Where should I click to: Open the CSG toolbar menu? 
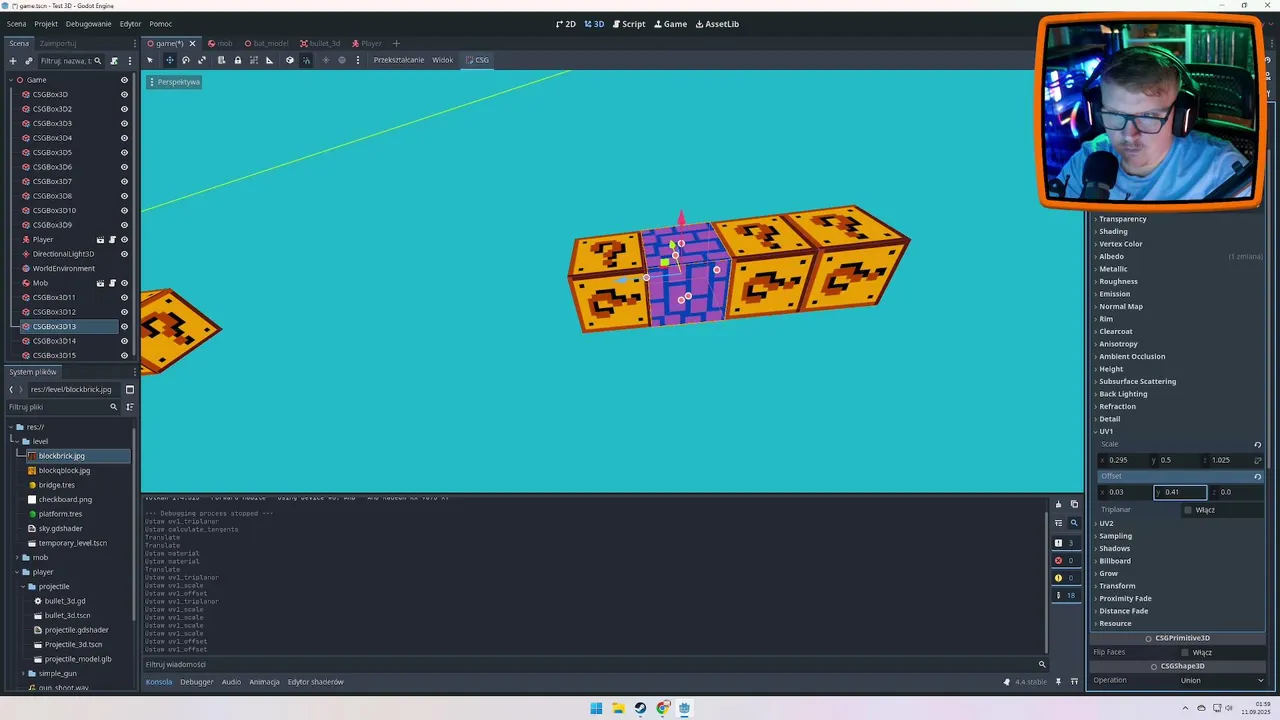477,60
